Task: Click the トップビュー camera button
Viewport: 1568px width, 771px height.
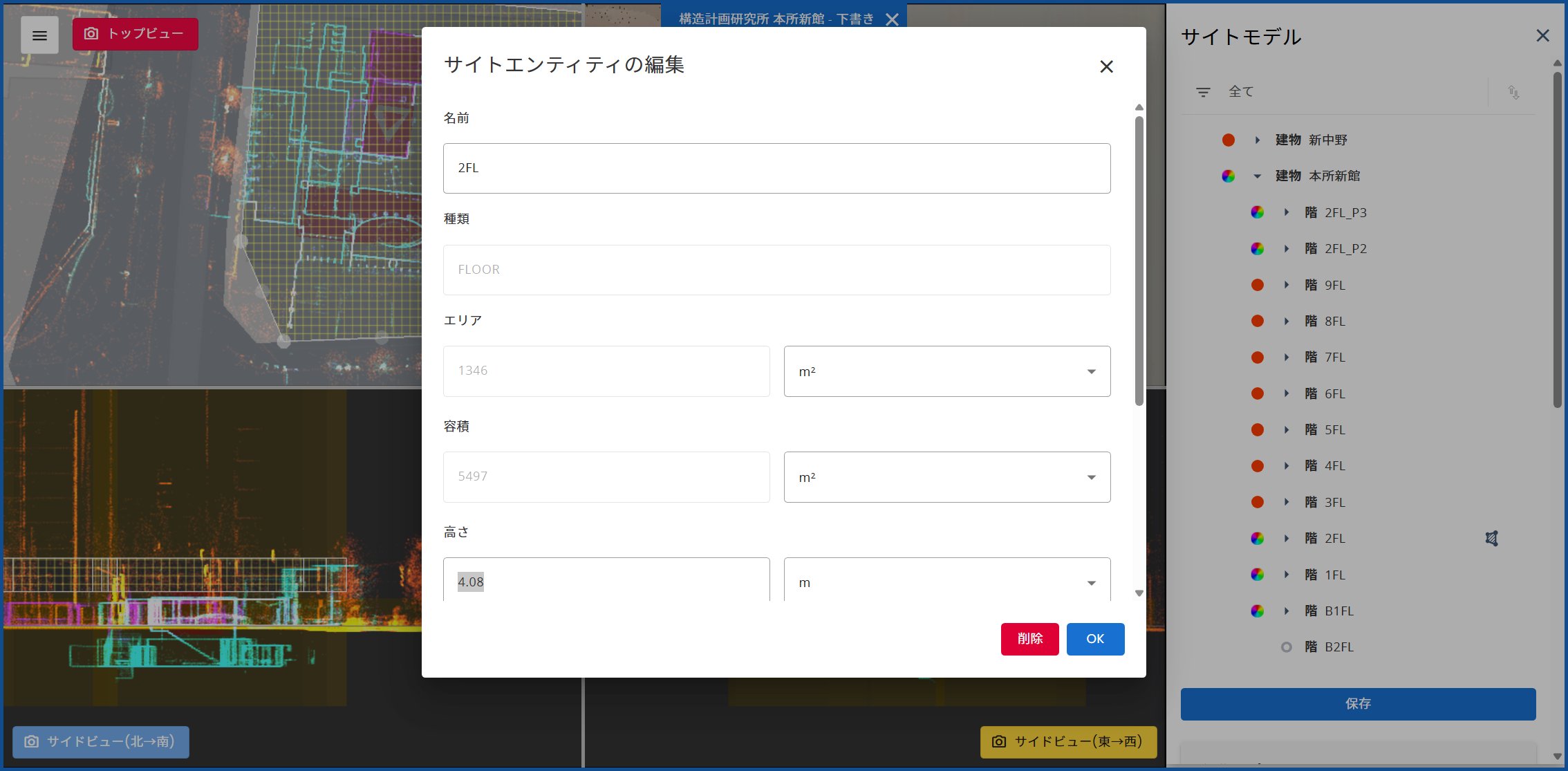Action: coord(136,34)
